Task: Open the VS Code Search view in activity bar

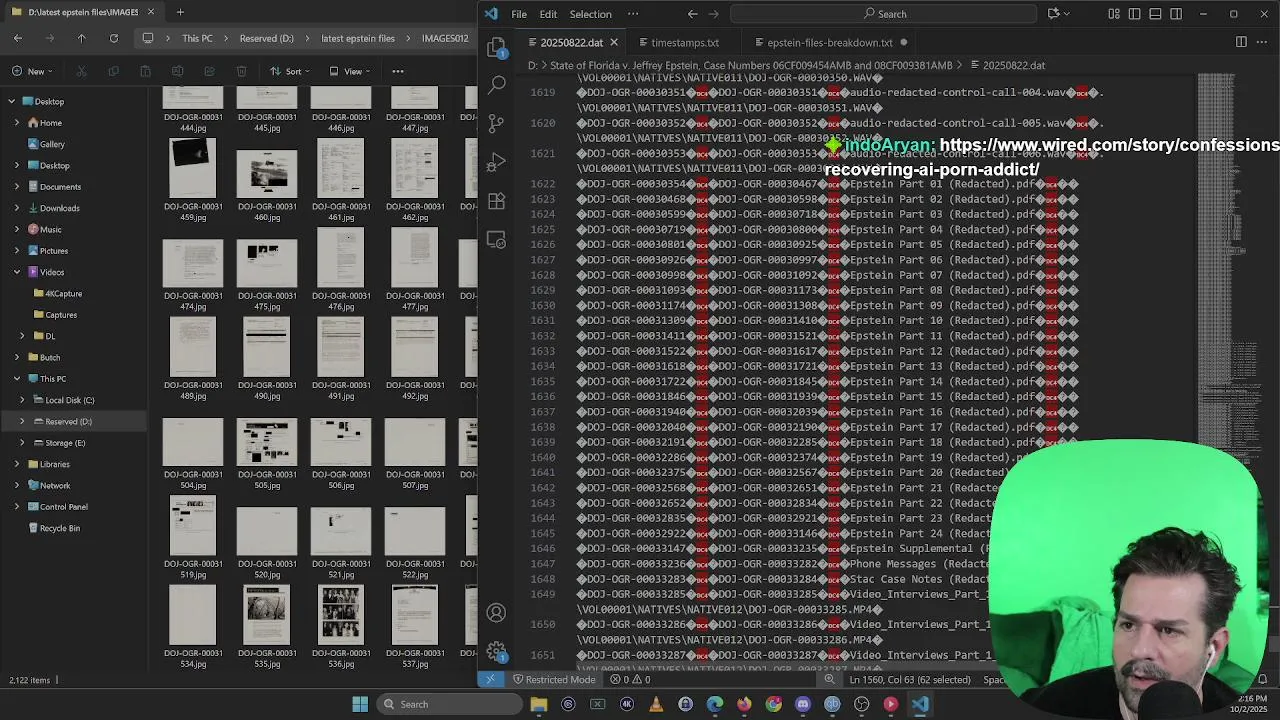Action: [497, 85]
